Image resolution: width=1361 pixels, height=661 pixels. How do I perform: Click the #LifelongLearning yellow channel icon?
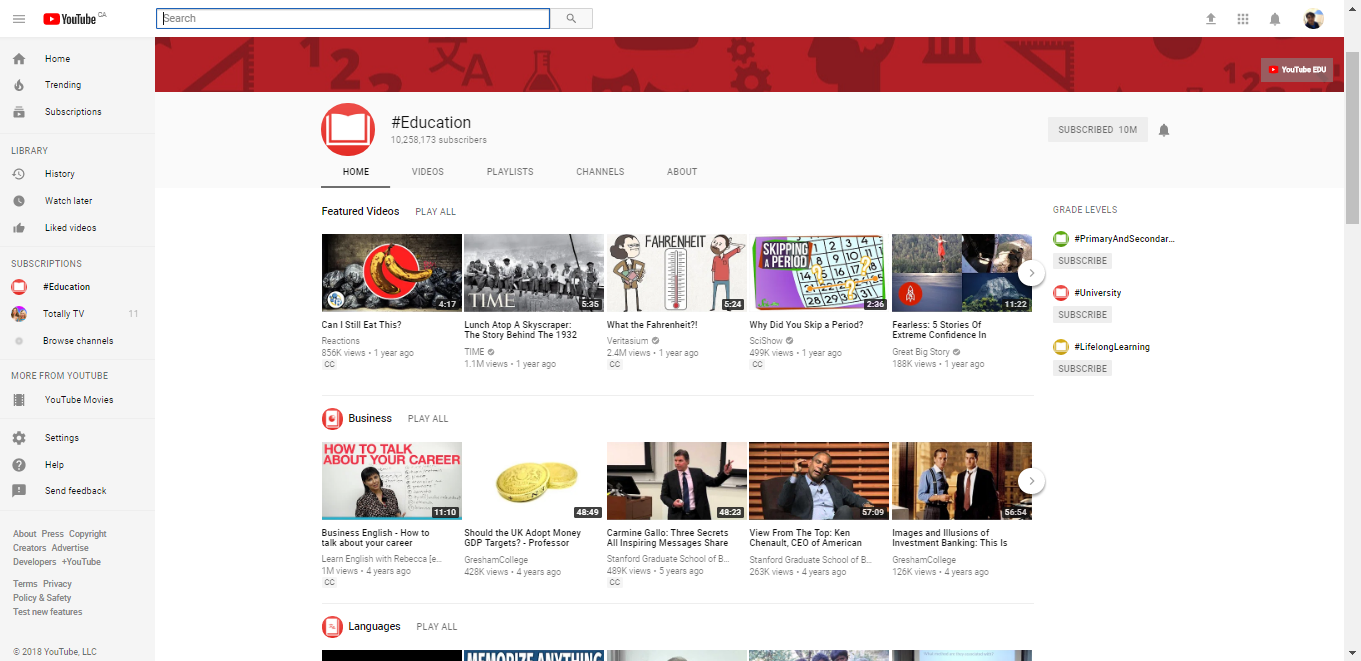coord(1061,347)
